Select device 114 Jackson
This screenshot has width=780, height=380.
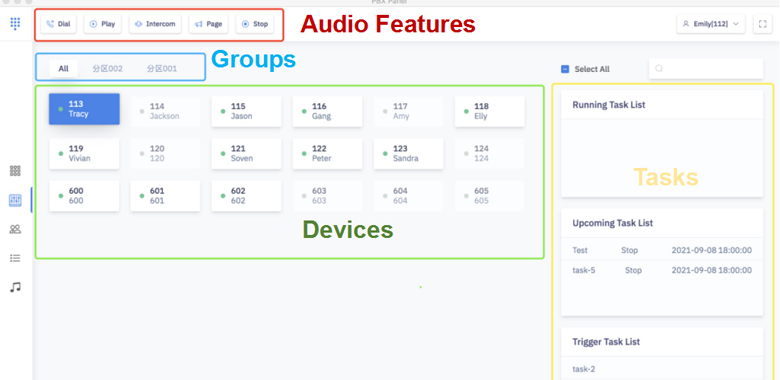(165, 111)
